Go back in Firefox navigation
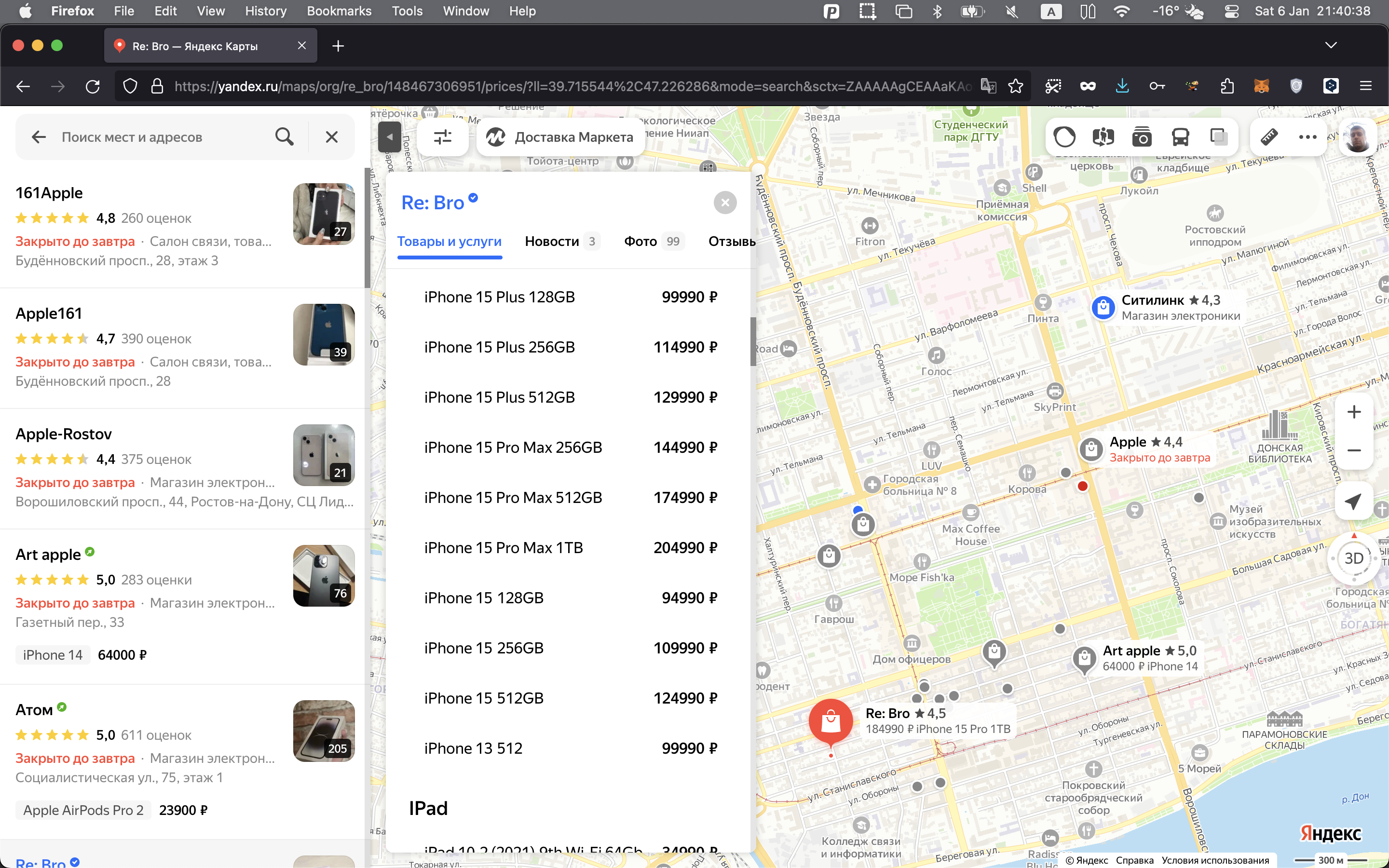 tap(23, 86)
